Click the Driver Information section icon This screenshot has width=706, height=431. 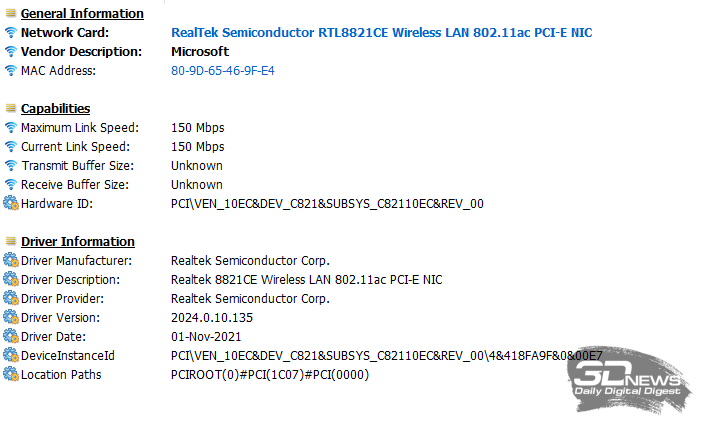point(11,242)
